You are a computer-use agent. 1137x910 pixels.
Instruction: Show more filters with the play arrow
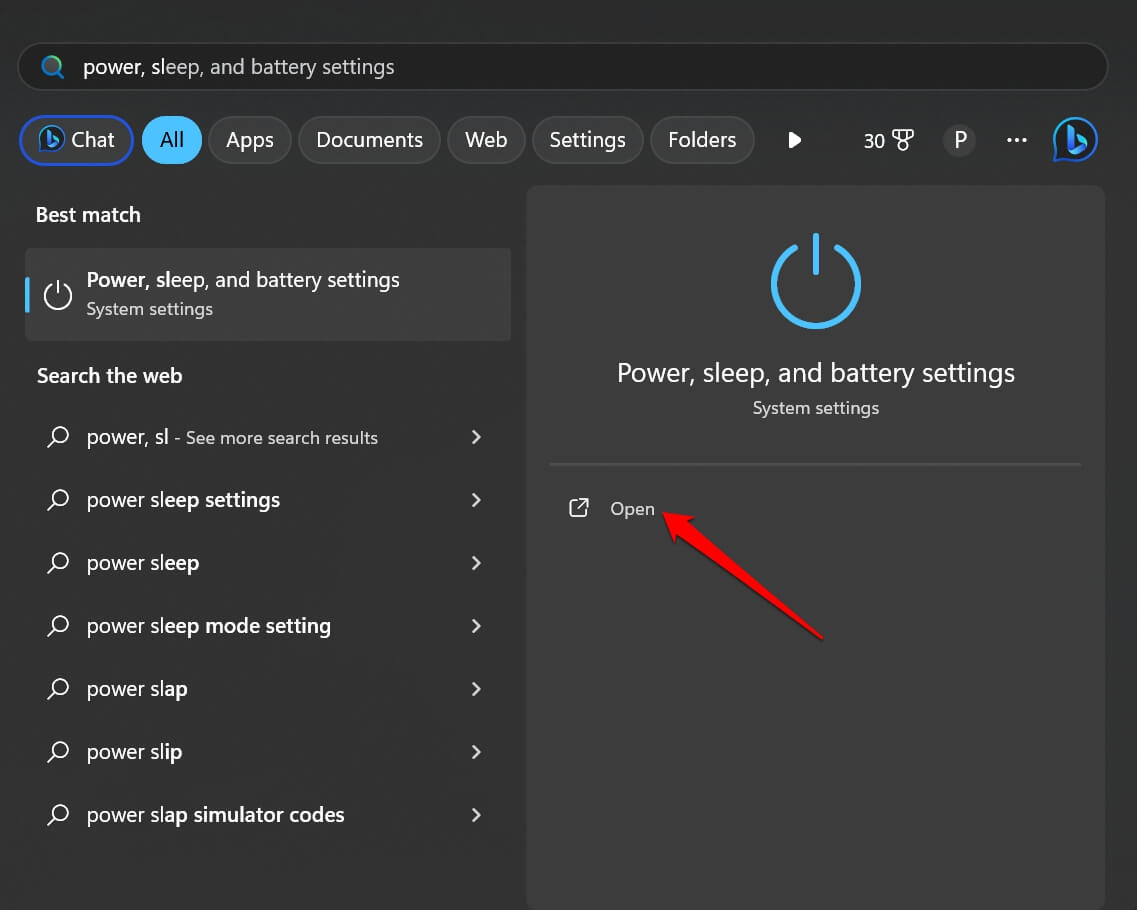(795, 140)
